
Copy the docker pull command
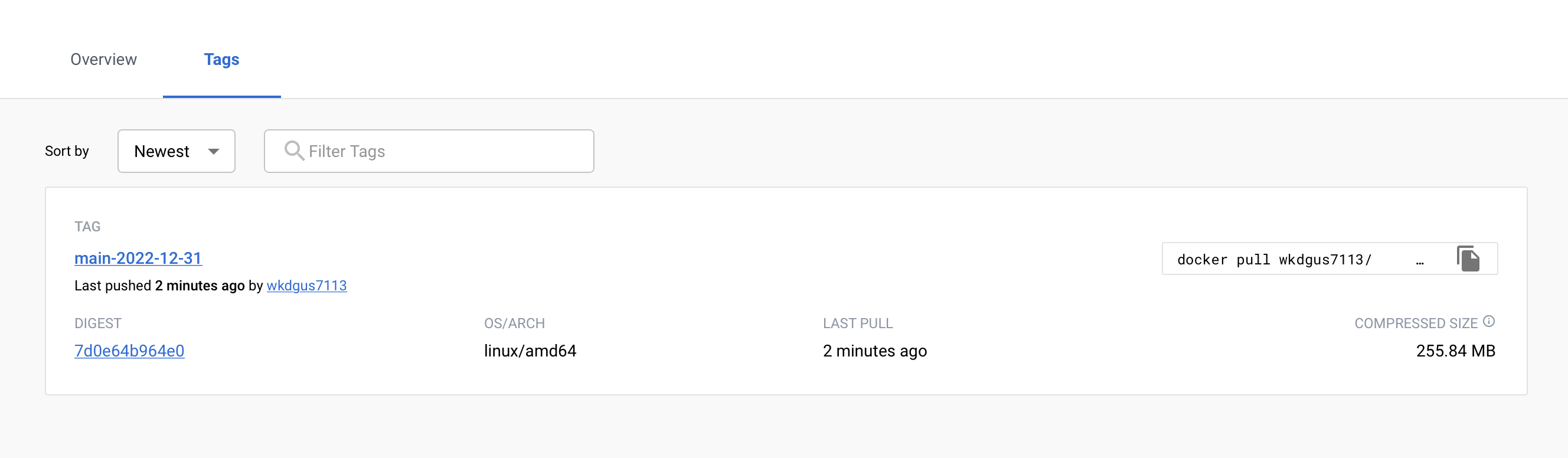tap(1468, 259)
